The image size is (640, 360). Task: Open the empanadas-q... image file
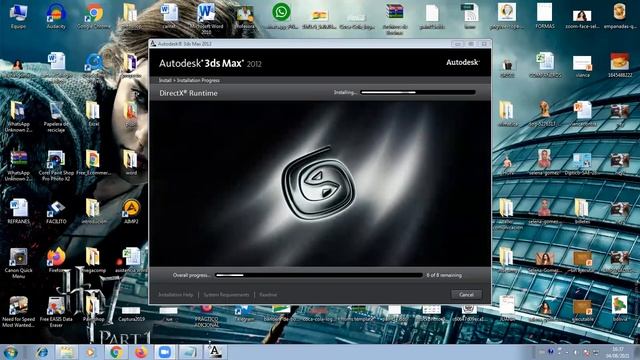point(620,17)
